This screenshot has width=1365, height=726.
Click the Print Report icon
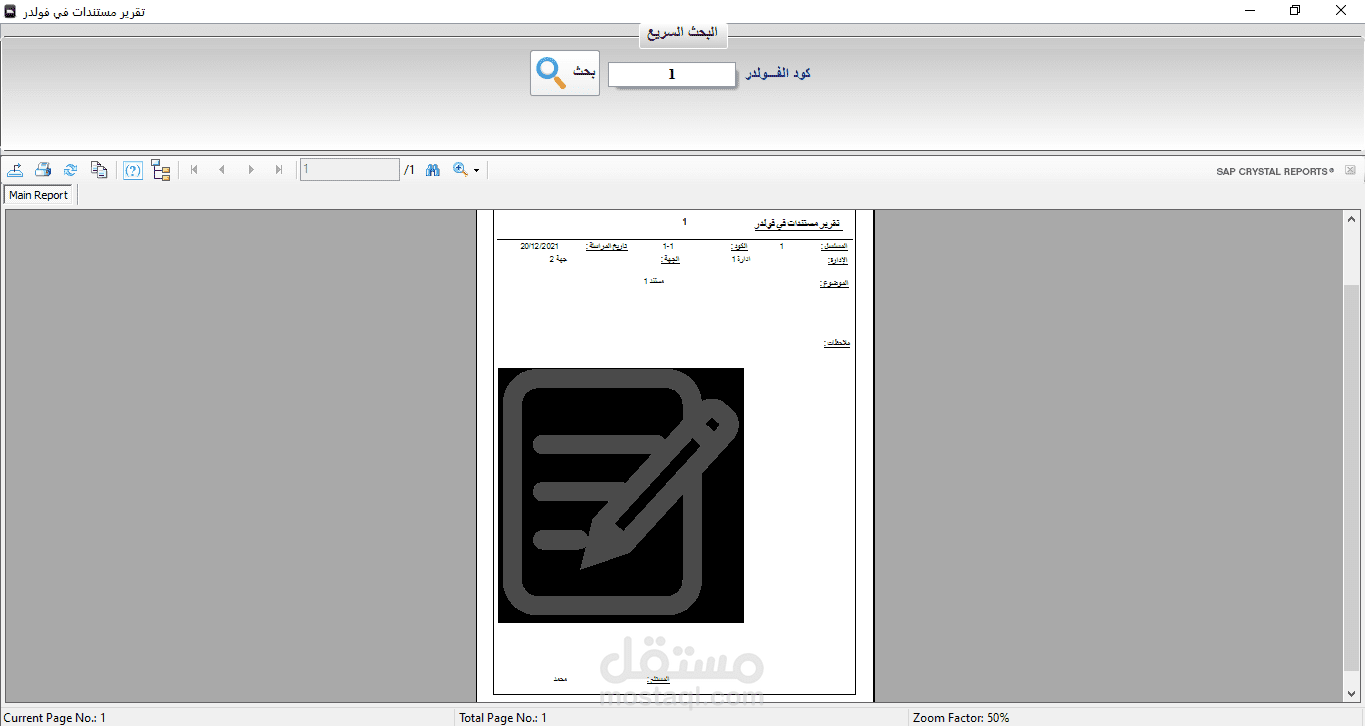[43, 170]
